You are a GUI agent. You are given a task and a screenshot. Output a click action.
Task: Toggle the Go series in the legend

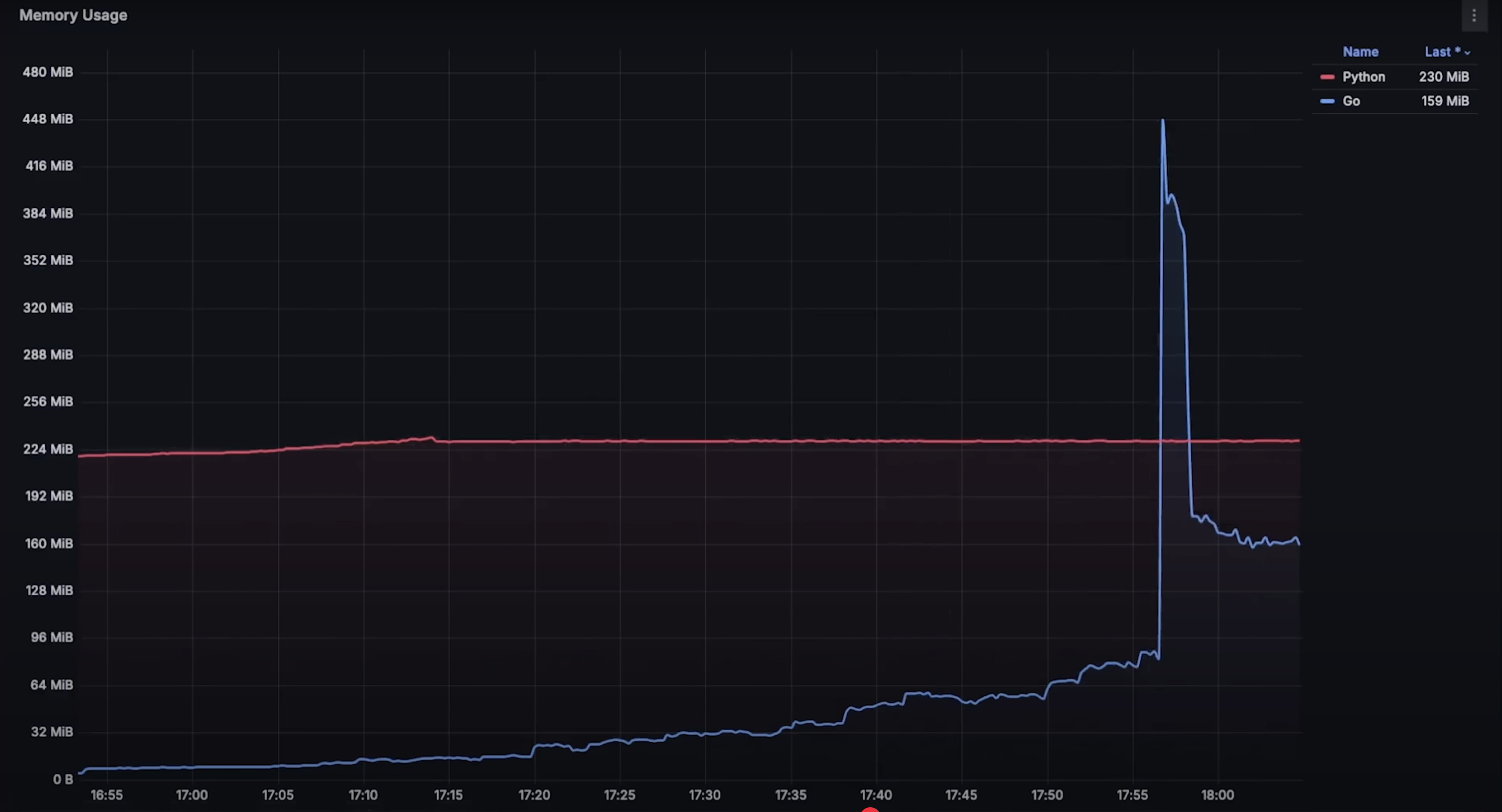1351,102
